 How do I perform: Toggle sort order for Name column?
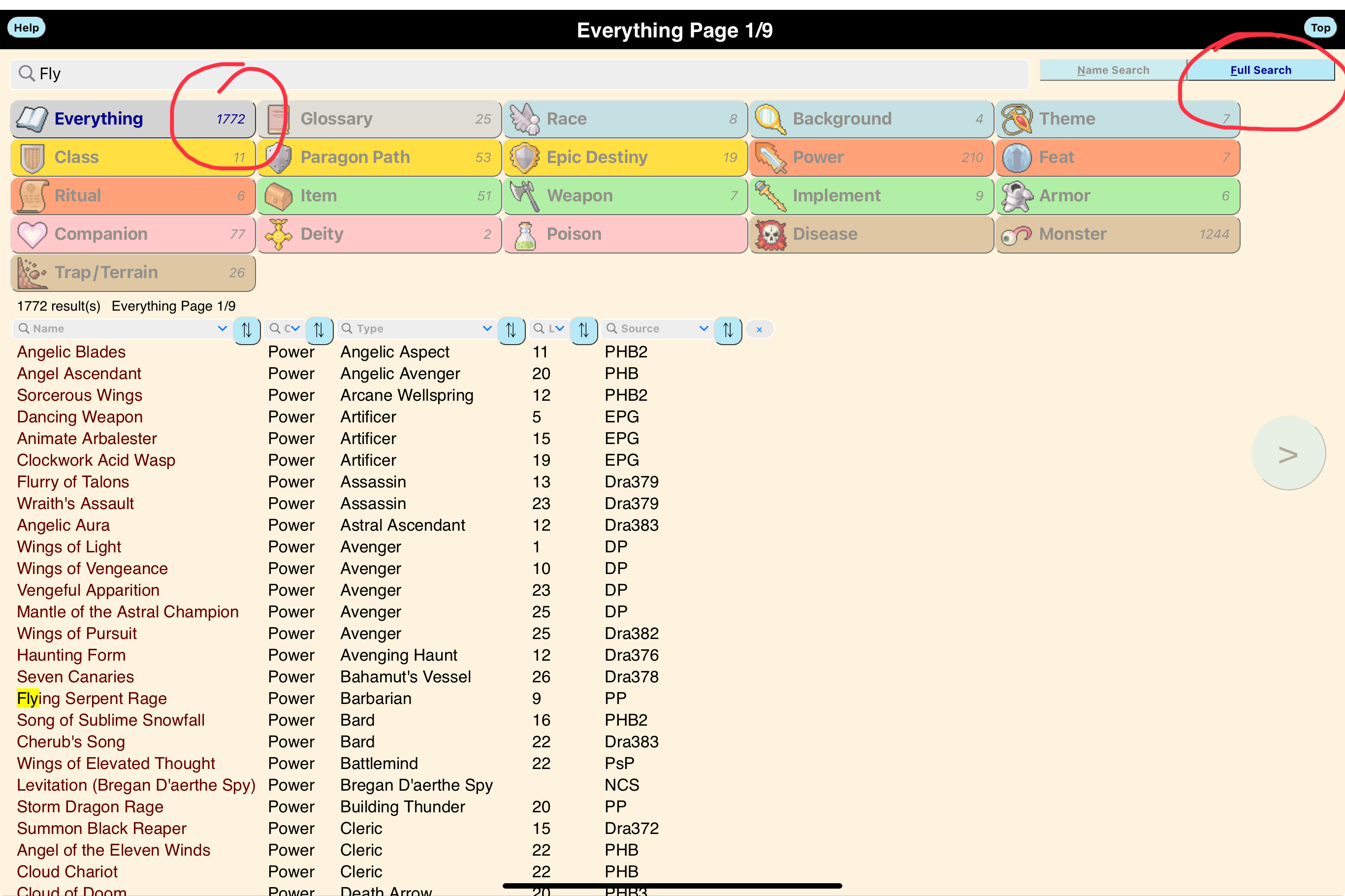[x=247, y=330]
